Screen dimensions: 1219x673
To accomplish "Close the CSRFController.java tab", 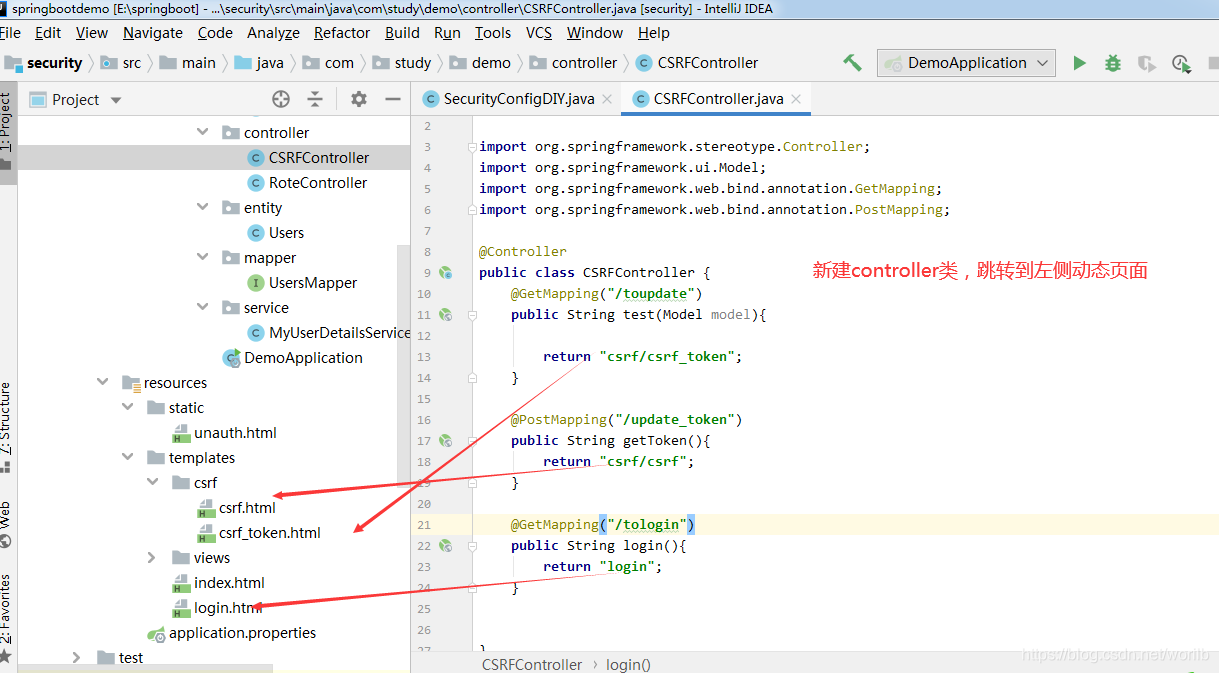I will coord(796,99).
